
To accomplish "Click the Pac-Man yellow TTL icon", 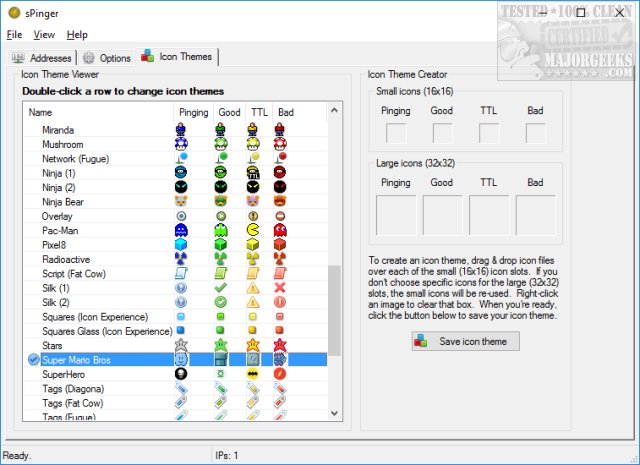I will (x=253, y=230).
